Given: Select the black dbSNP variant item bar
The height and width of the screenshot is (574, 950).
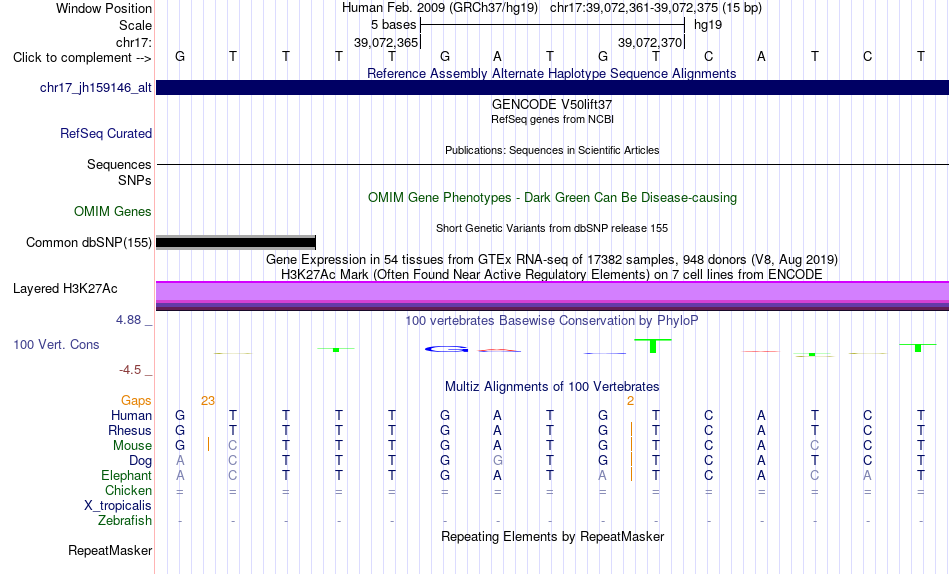Looking at the screenshot, I should (236, 242).
